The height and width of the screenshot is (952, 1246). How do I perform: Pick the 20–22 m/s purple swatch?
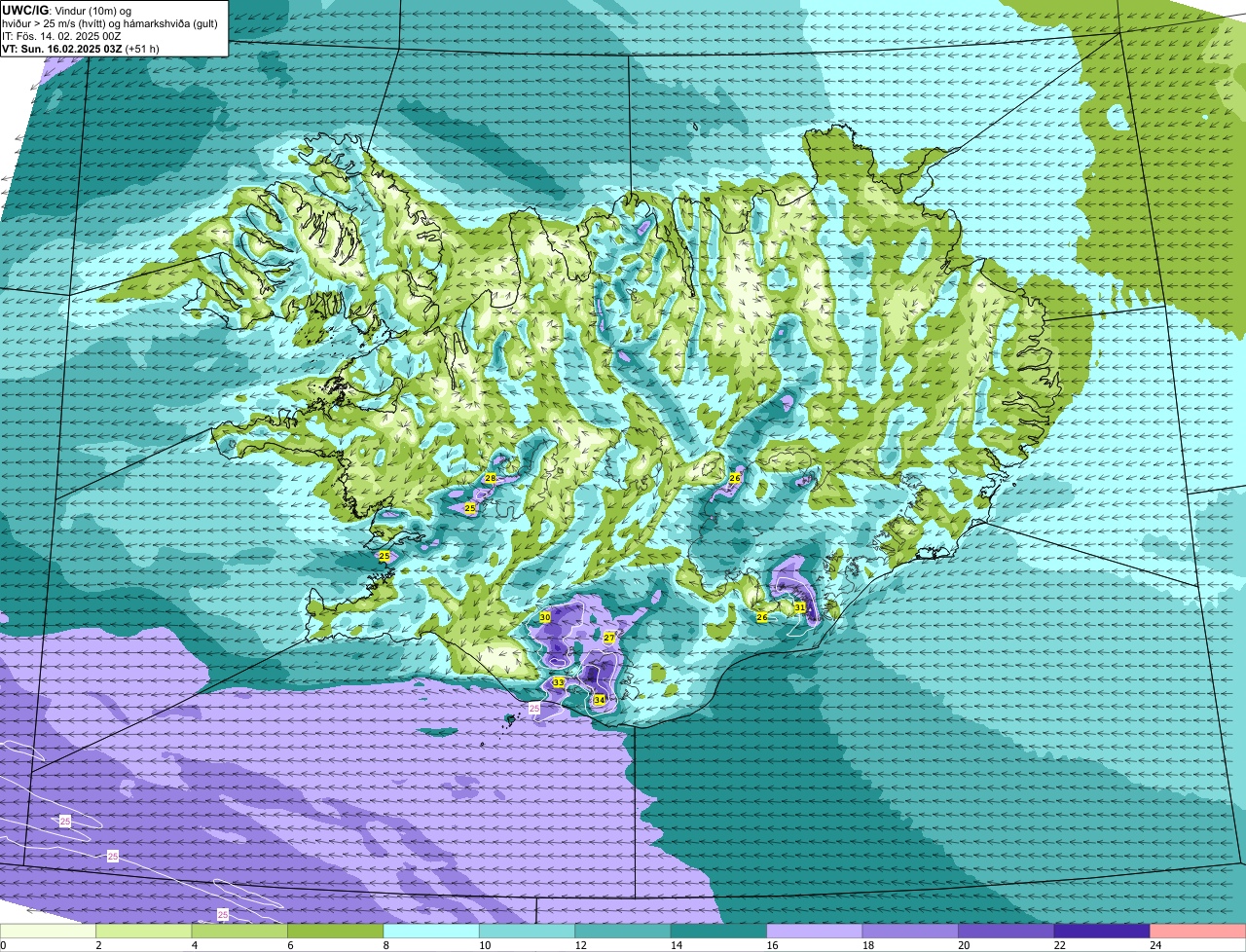click(x=1007, y=931)
